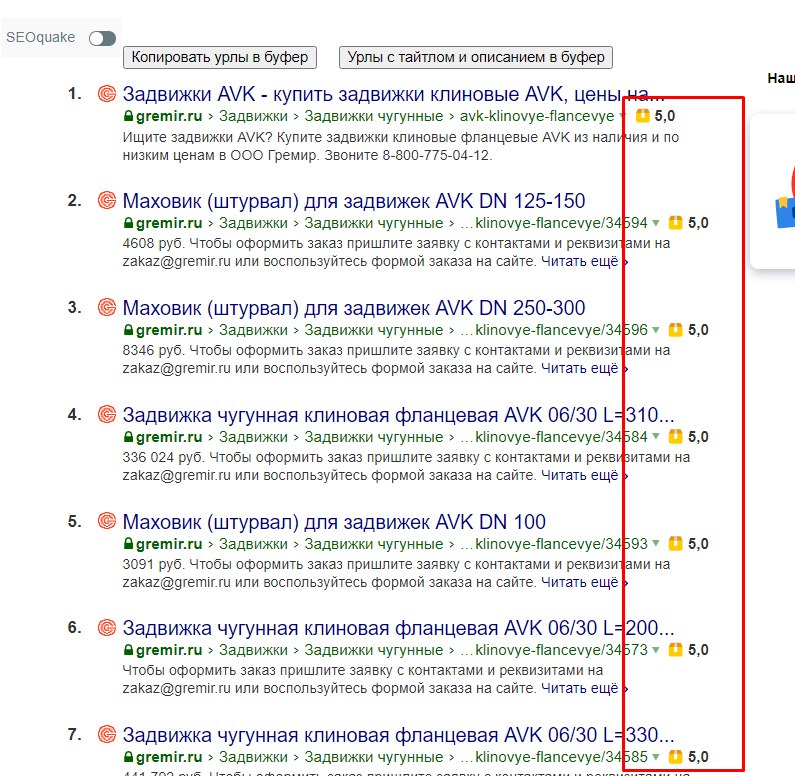Viewport: 795px width, 776px height.
Task: Open result 'Задвижка чугунная клиновая фланцевая AVK 06/30 L=200'
Action: pyautogui.click(x=398, y=628)
